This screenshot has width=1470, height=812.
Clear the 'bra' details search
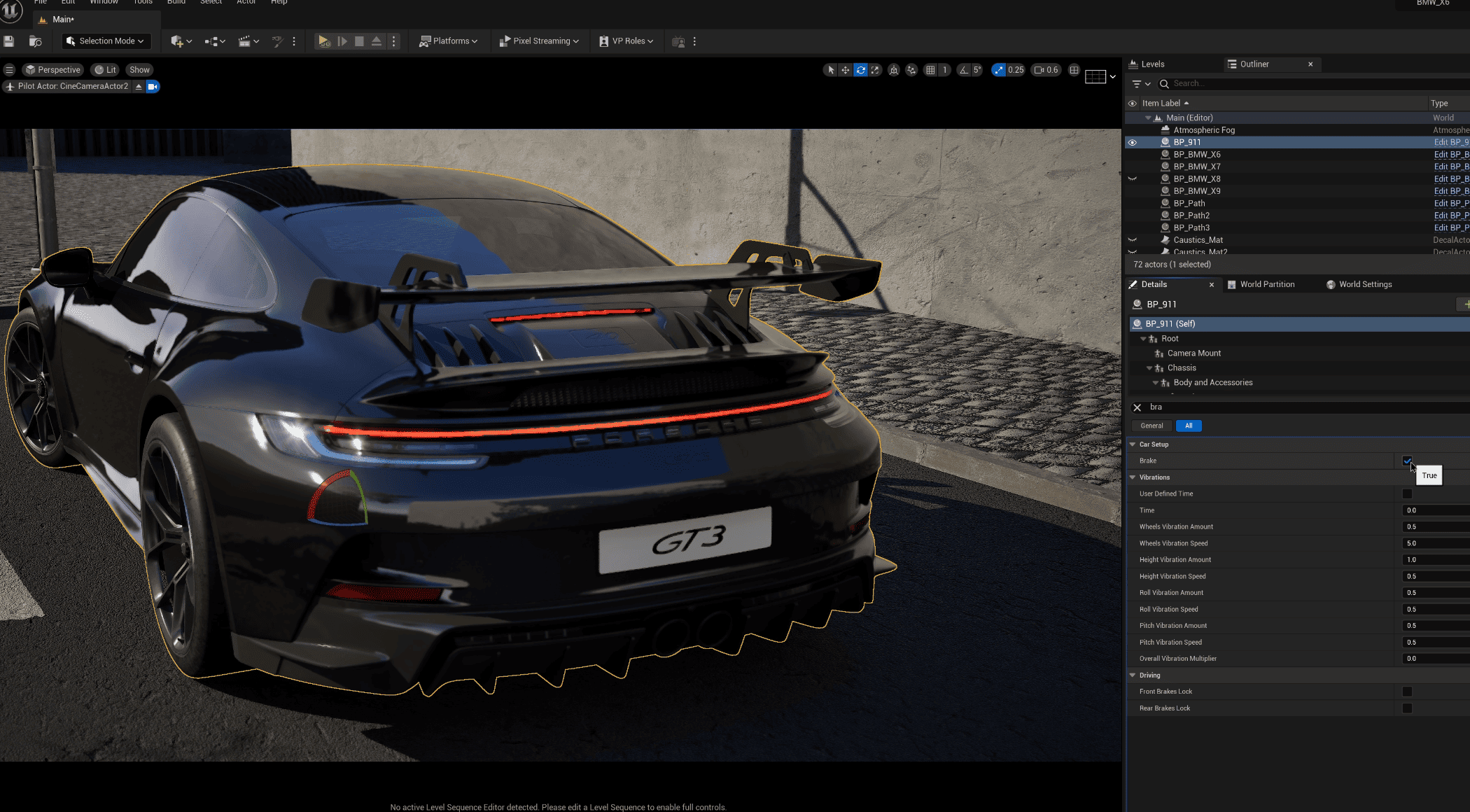click(x=1137, y=407)
